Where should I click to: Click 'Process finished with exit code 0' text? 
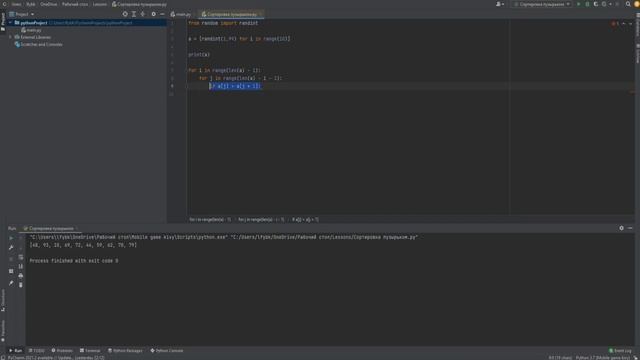pyautogui.click(x=74, y=260)
